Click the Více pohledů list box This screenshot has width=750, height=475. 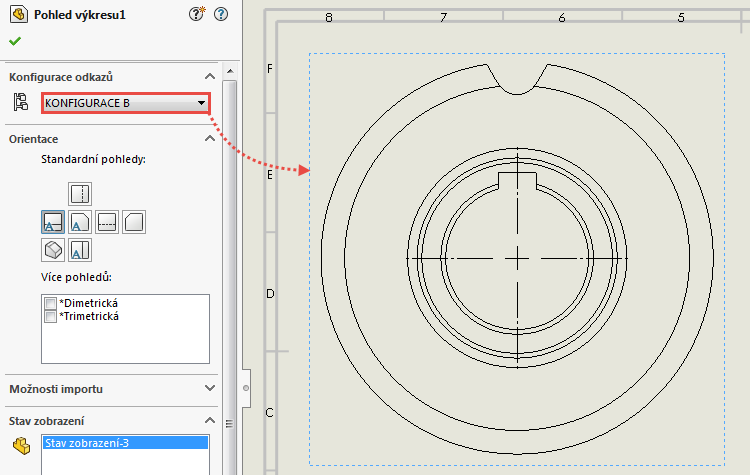pos(125,329)
